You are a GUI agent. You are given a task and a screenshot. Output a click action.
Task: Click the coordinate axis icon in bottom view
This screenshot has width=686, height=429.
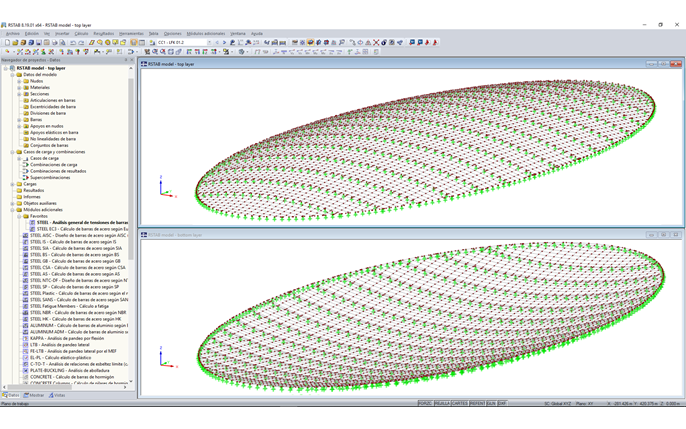point(168,357)
